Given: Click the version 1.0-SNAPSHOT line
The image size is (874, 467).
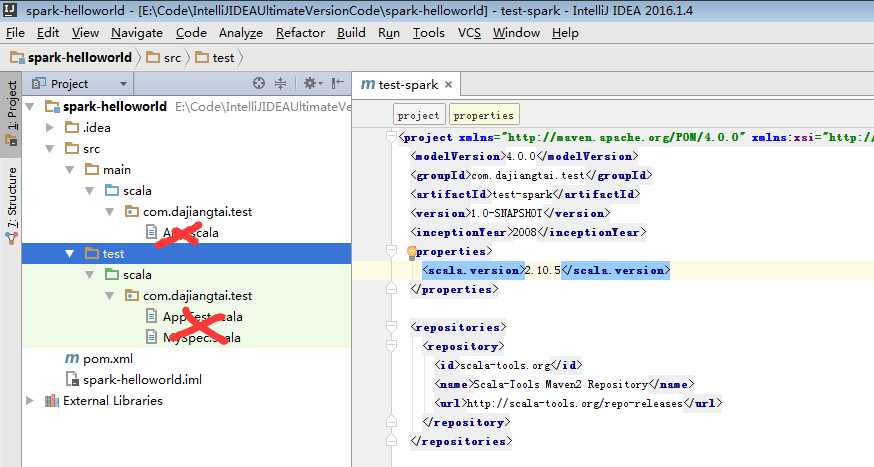Looking at the screenshot, I should click(510, 213).
